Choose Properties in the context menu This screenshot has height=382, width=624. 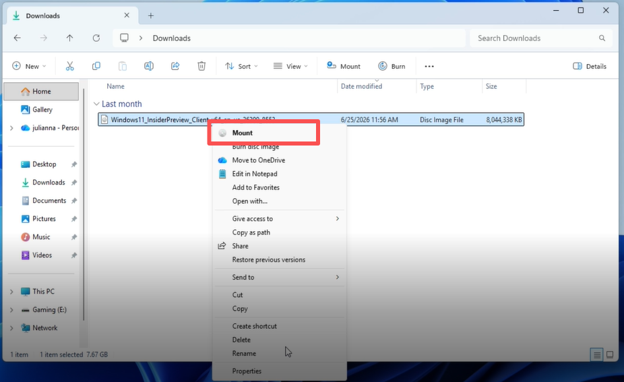(279, 371)
